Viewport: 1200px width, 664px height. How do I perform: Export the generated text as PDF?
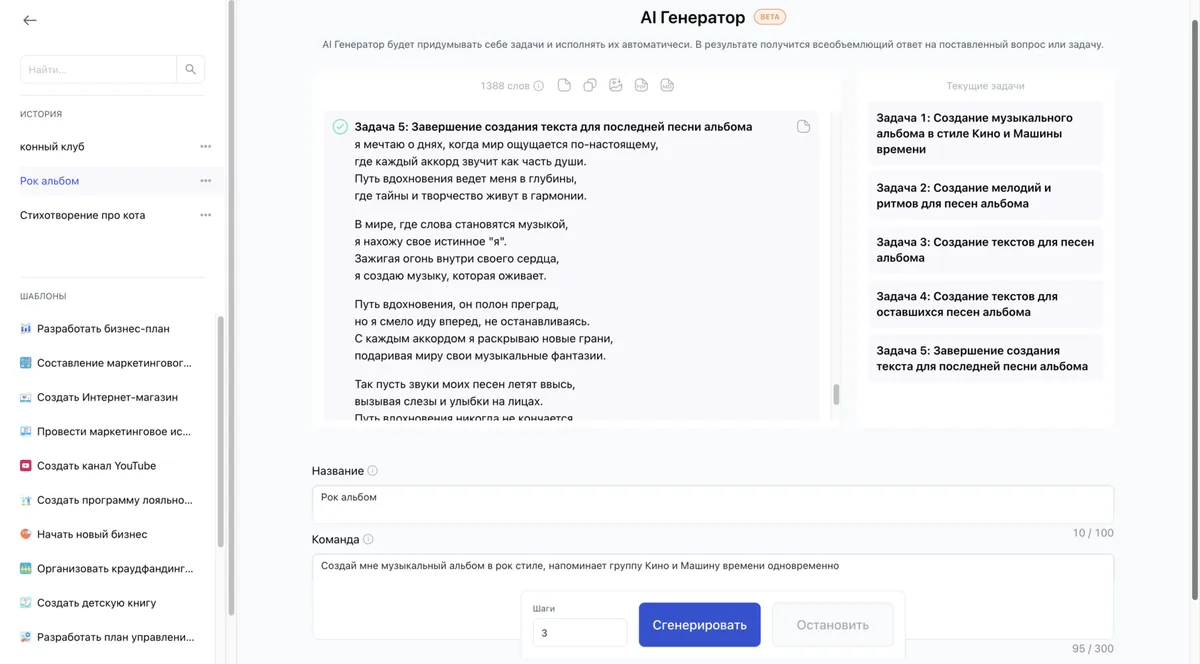click(x=640, y=85)
